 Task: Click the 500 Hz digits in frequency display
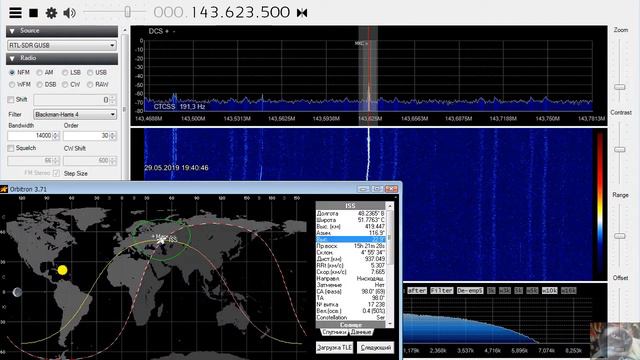[x=276, y=12]
